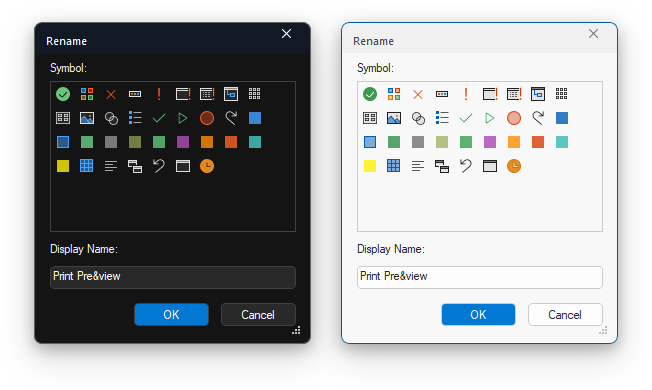The width and height of the screenshot is (652, 390).
Task: Choose green play triangle symbol in light dialog
Action: [x=489, y=118]
